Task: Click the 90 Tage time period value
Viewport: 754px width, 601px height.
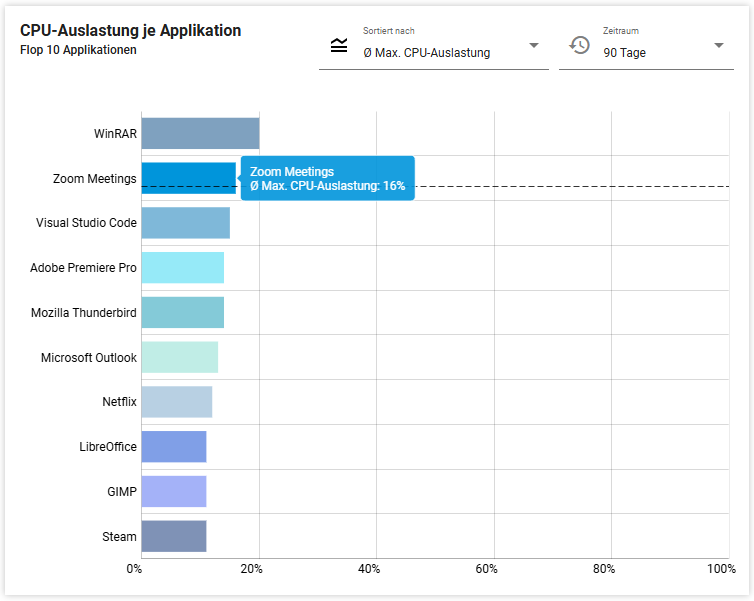Action: click(x=625, y=53)
